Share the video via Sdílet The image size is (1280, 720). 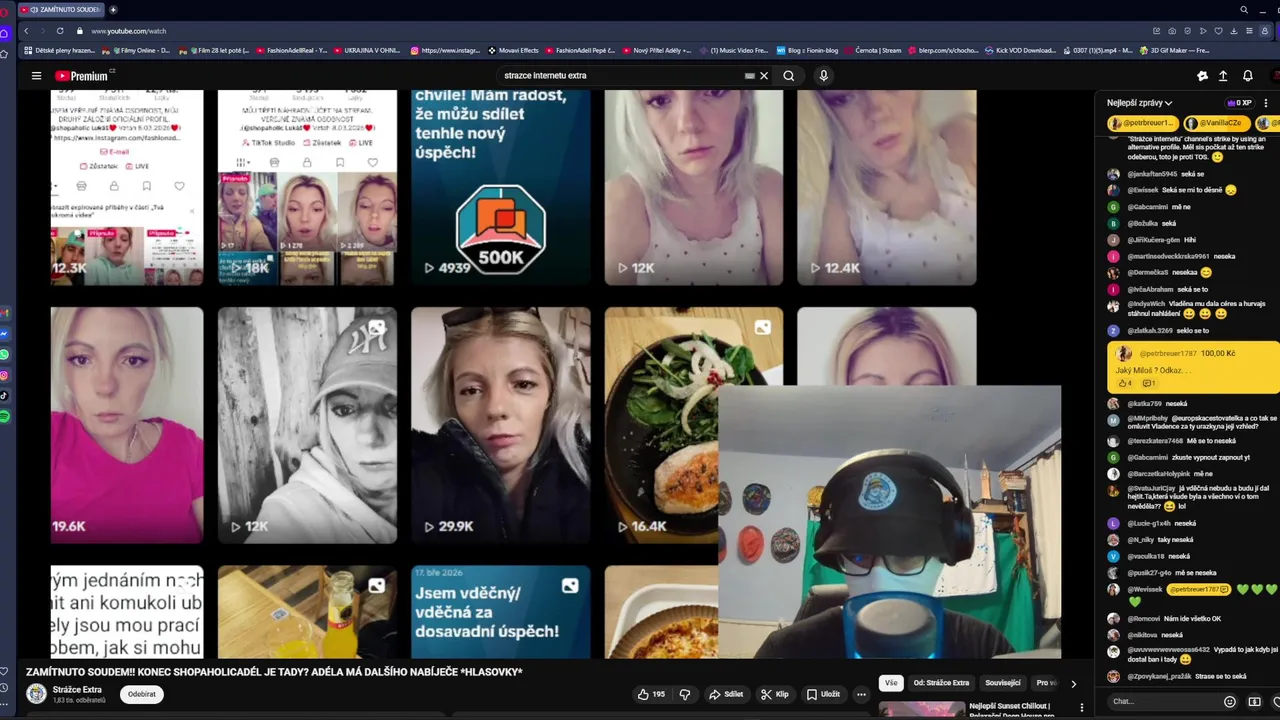[726, 694]
